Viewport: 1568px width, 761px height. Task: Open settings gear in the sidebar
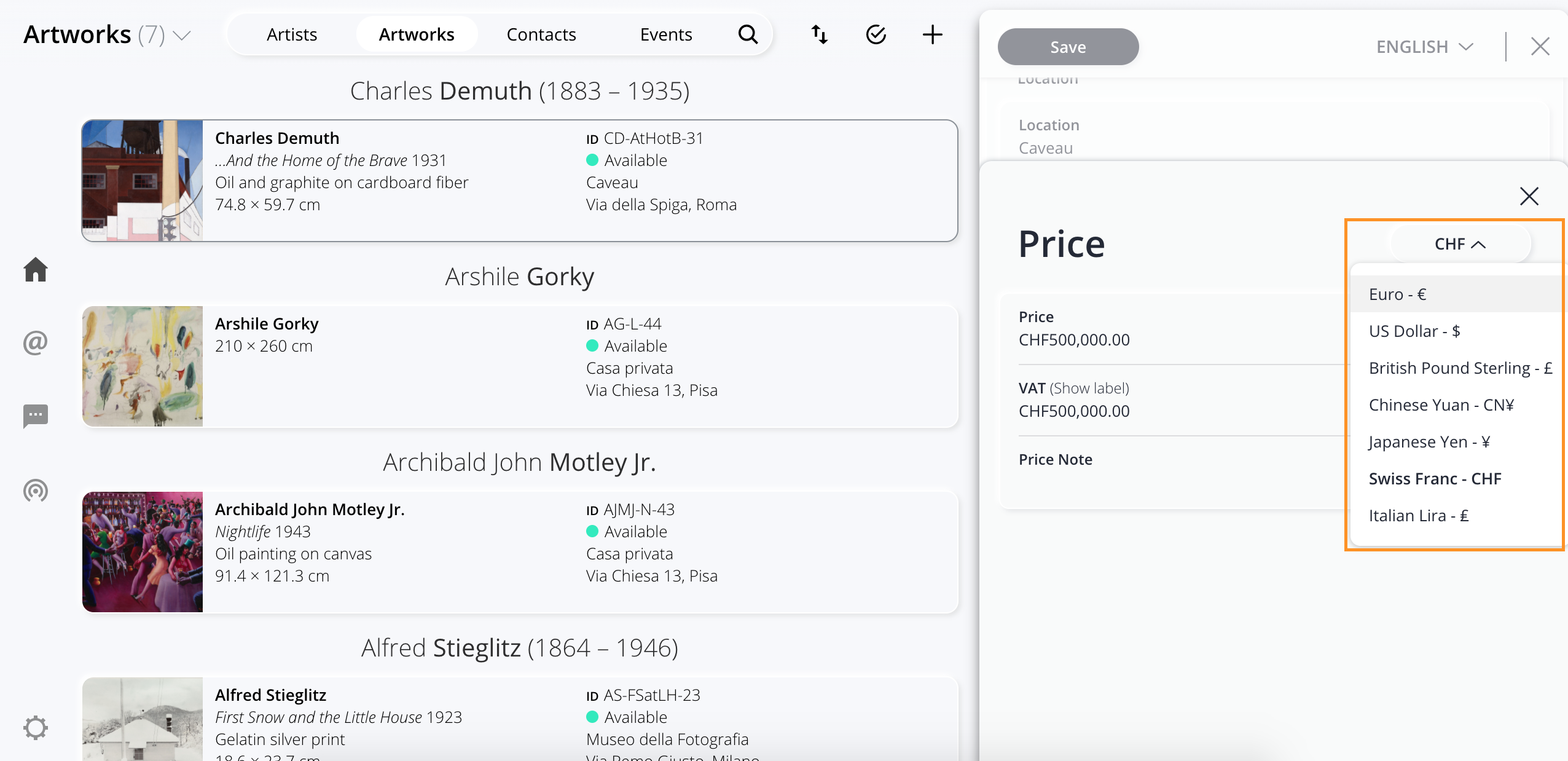[x=36, y=728]
